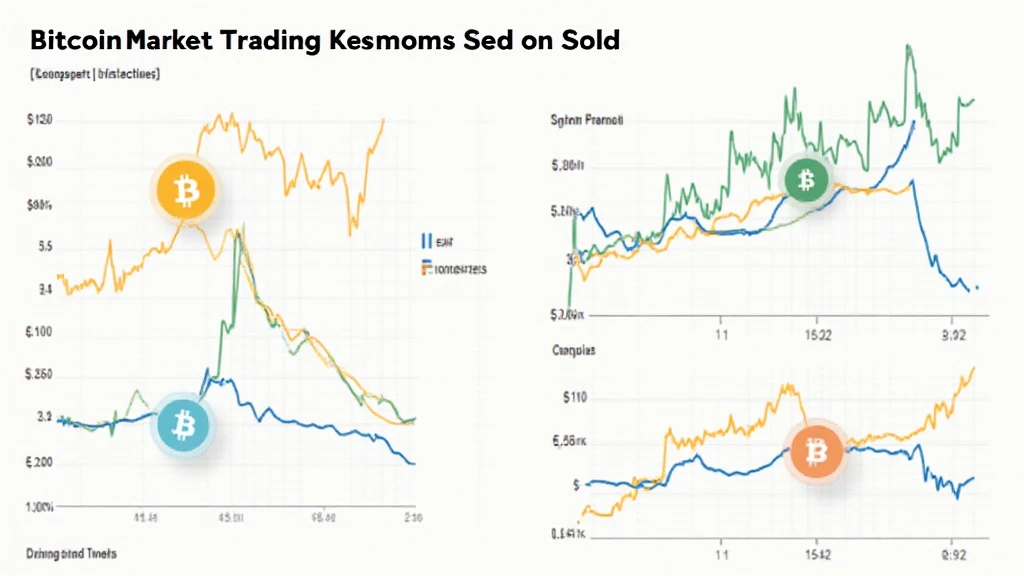Click the $120 y-axis label
This screenshot has width=1024, height=576.
point(39,120)
